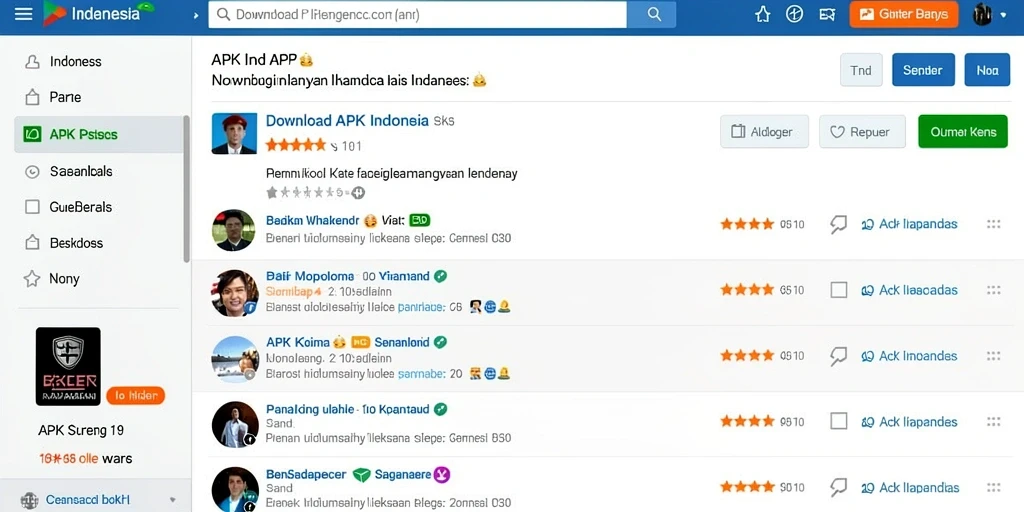Tick the checkbox on Baif Mopoloma row

point(839,290)
